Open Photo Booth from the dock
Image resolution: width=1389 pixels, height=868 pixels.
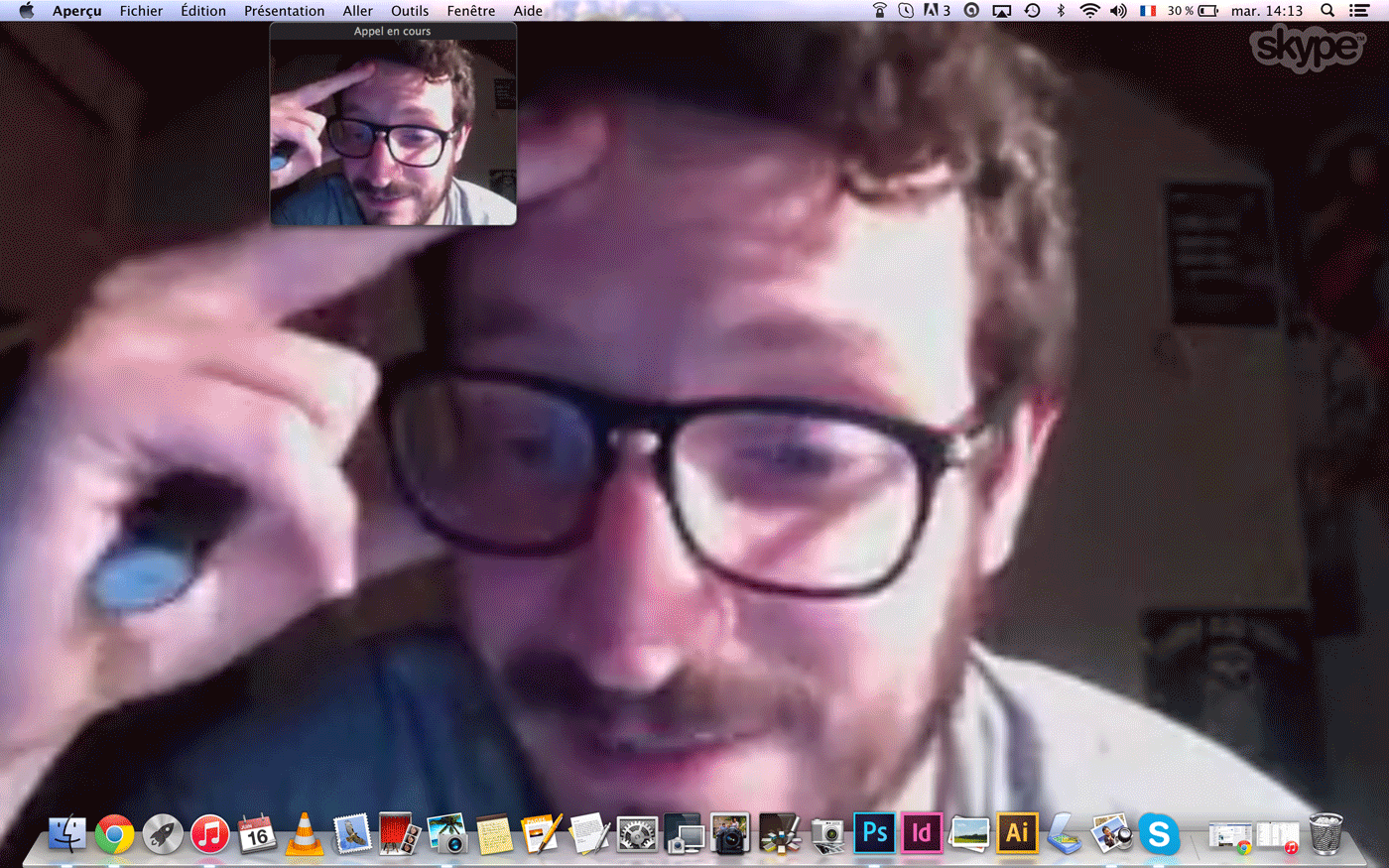[x=400, y=834]
